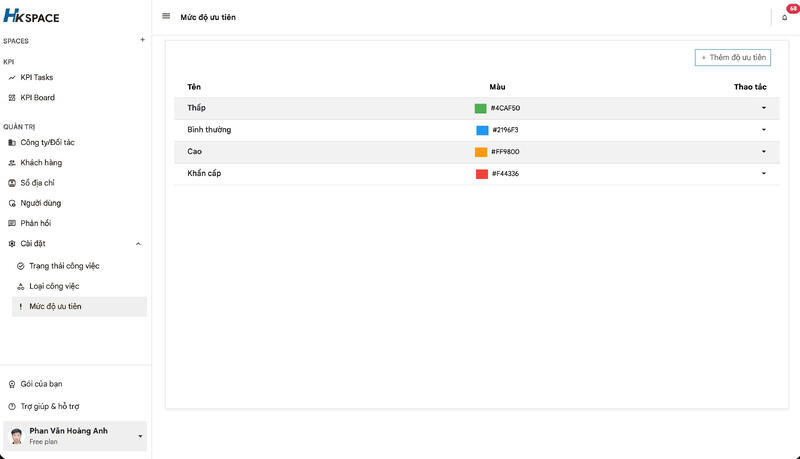Open actions dropdown for Bình thường row

point(764,130)
